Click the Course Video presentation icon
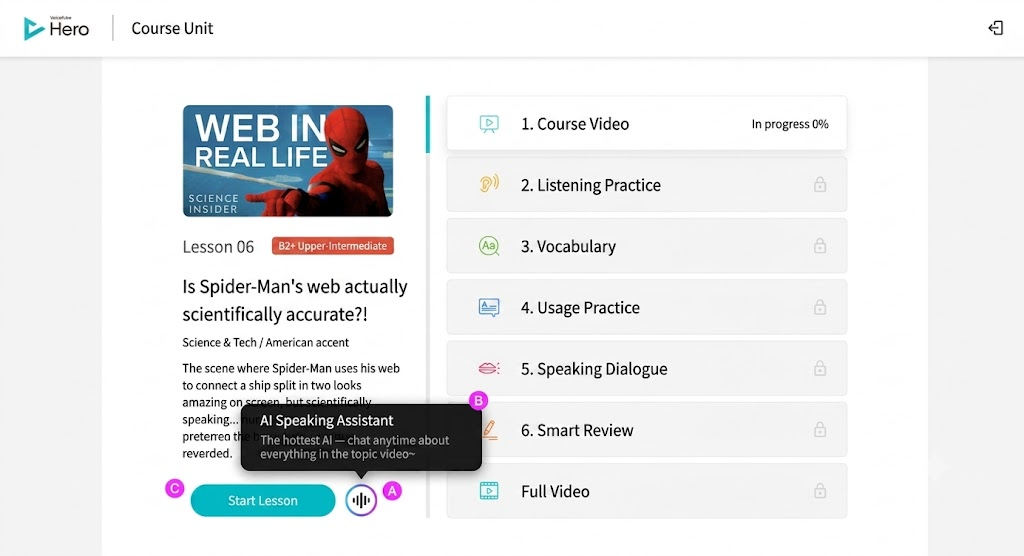1024x556 pixels. 488,123
